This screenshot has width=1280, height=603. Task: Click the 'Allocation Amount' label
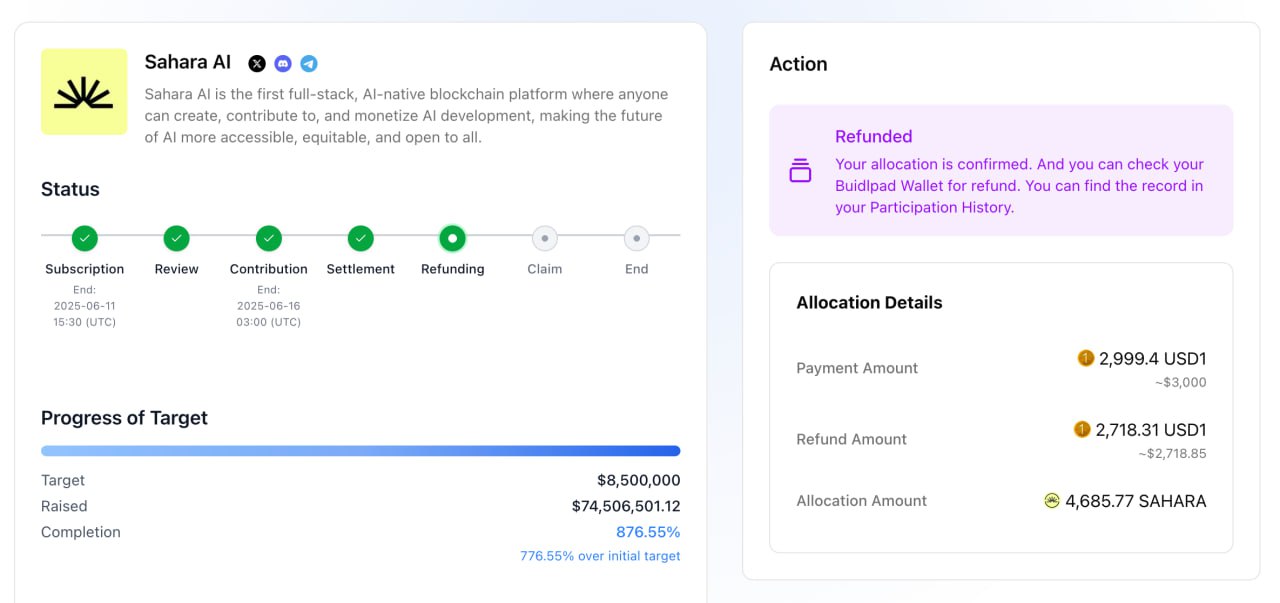tap(862, 500)
